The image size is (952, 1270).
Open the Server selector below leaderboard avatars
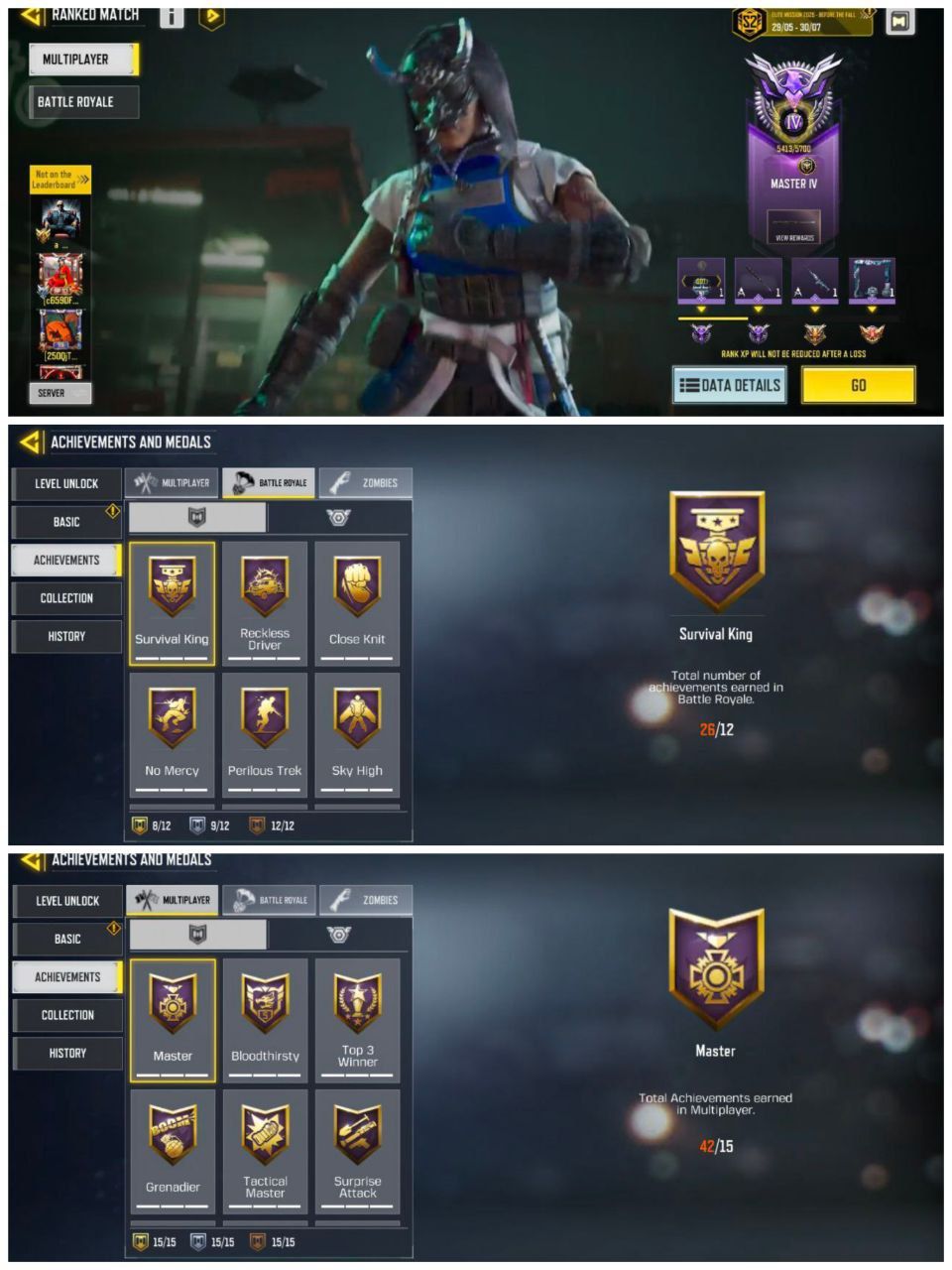(x=60, y=393)
